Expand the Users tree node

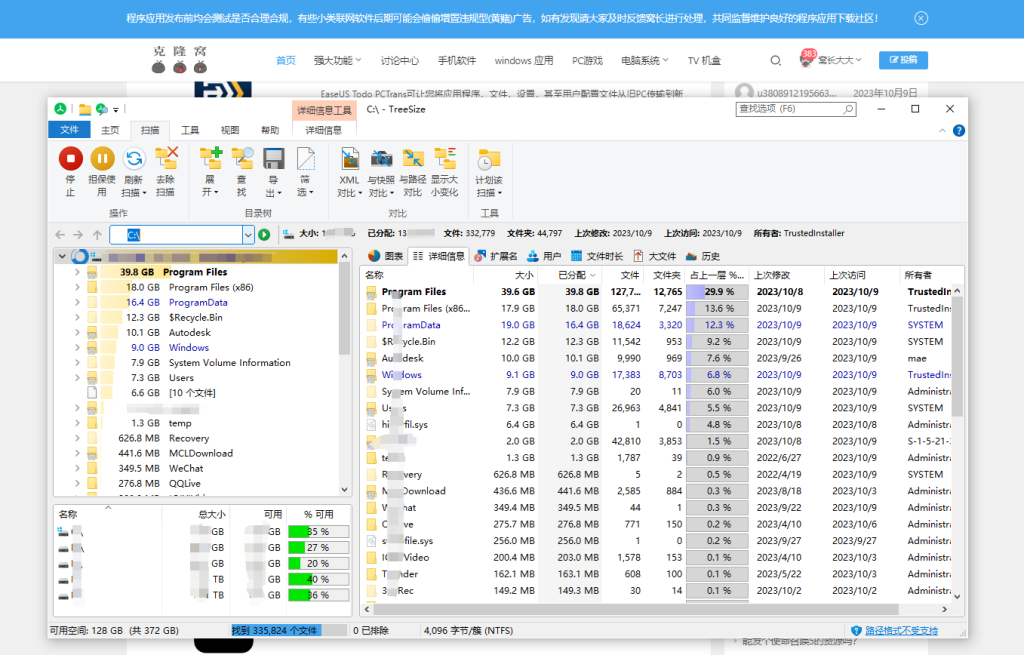pyautogui.click(x=77, y=377)
